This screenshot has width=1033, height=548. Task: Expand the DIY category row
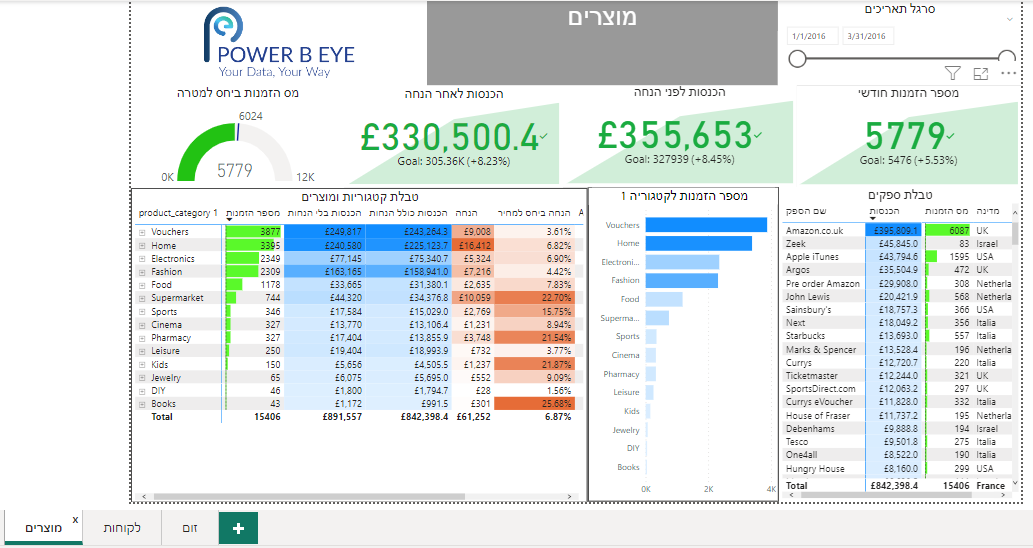tap(142, 391)
